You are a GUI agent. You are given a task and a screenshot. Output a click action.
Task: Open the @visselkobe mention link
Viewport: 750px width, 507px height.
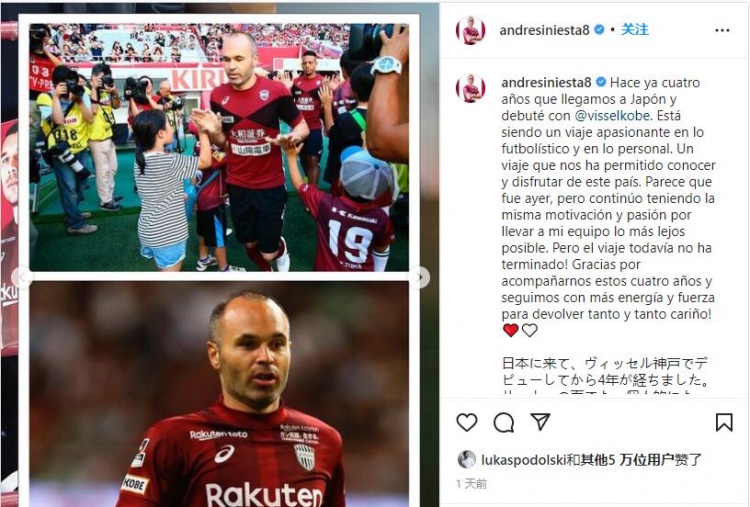point(612,116)
